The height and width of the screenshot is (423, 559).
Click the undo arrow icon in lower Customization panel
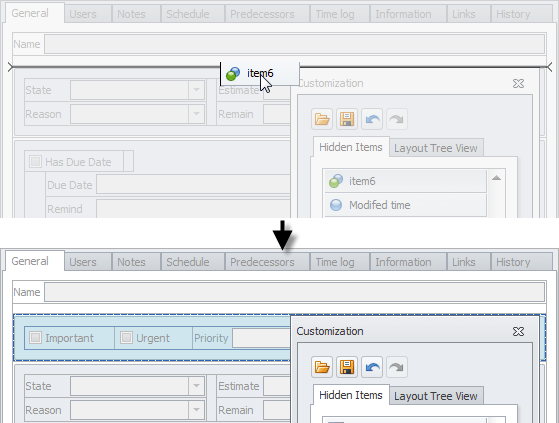(x=372, y=367)
